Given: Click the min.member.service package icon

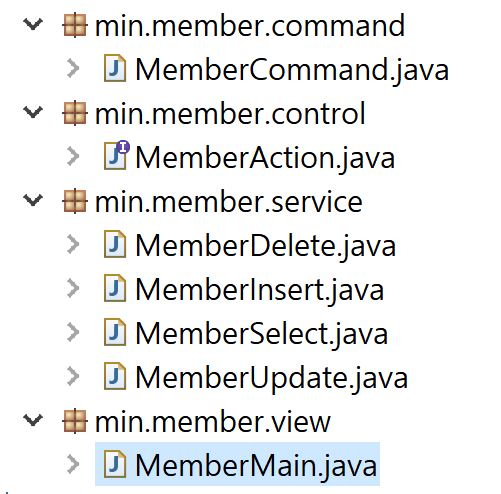Looking at the screenshot, I should (75, 201).
